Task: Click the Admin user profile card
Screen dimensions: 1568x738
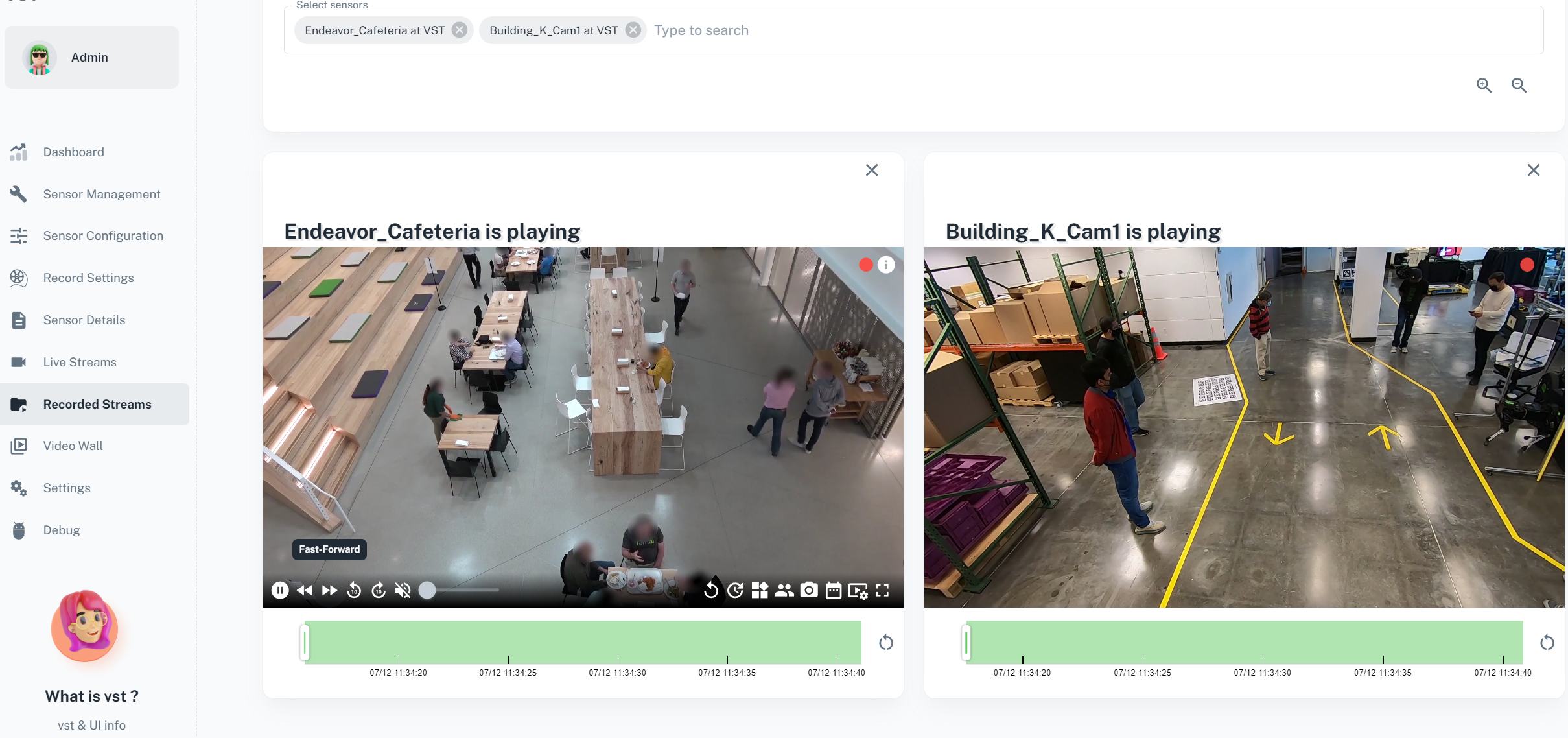Action: pyautogui.click(x=91, y=57)
